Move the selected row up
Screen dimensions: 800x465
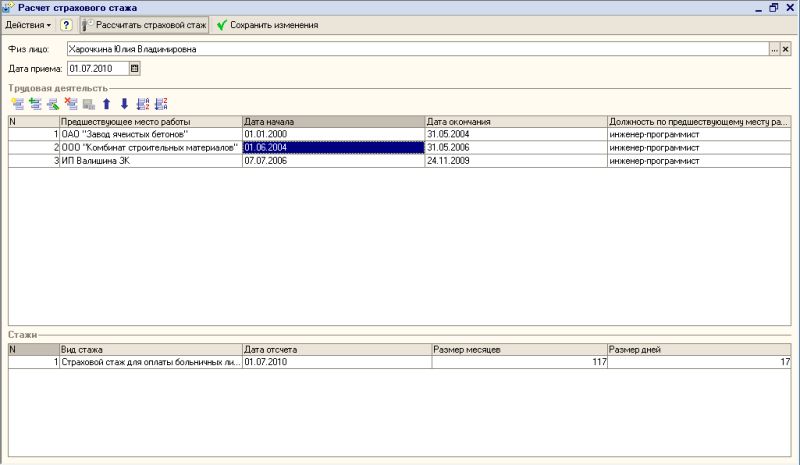(107, 104)
